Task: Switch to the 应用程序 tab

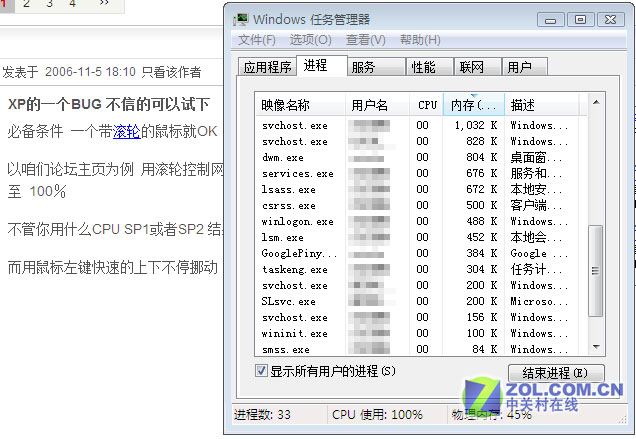Action: [267, 67]
